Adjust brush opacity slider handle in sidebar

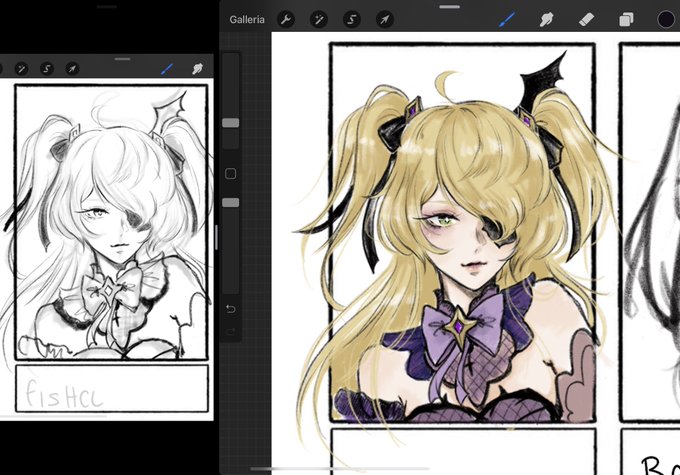pos(231,202)
